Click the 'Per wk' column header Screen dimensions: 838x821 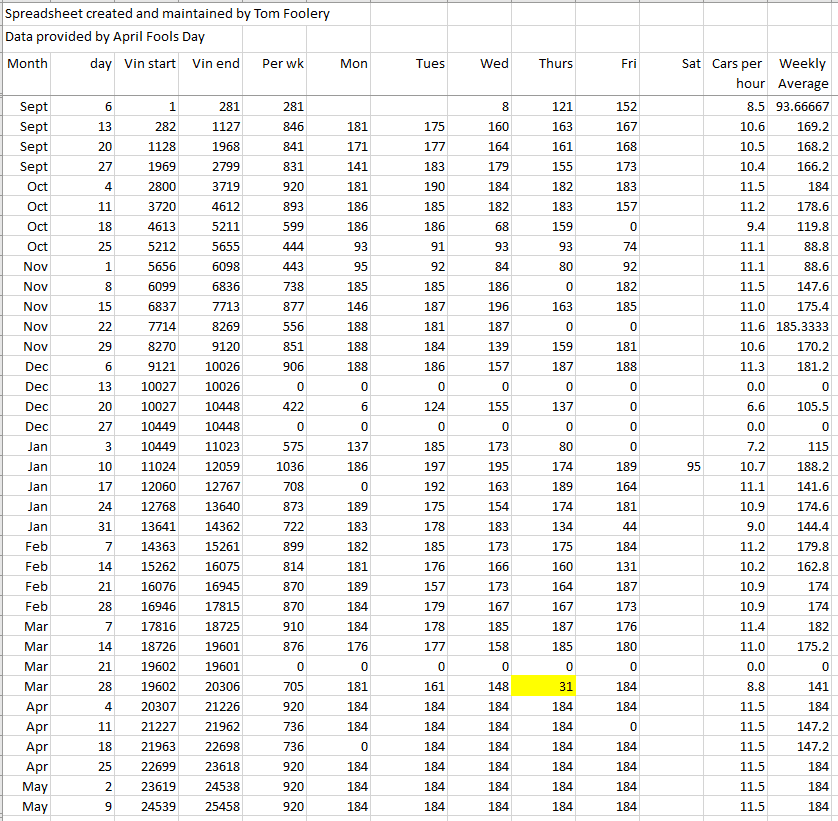pyautogui.click(x=282, y=64)
